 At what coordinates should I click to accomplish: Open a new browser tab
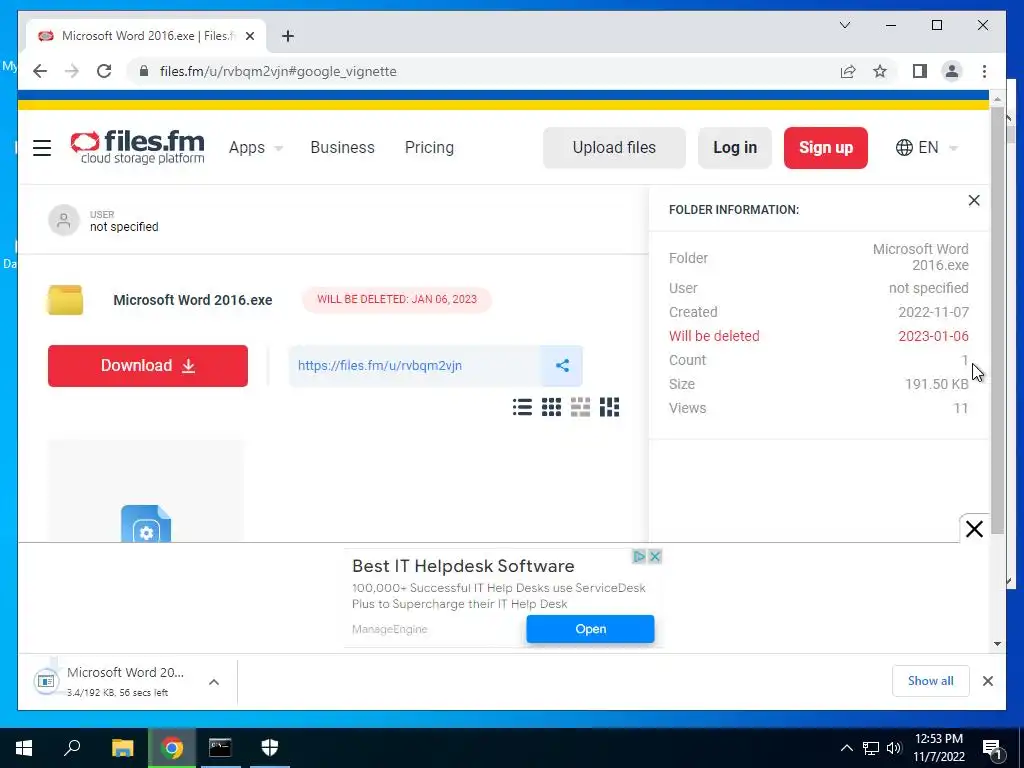point(288,36)
